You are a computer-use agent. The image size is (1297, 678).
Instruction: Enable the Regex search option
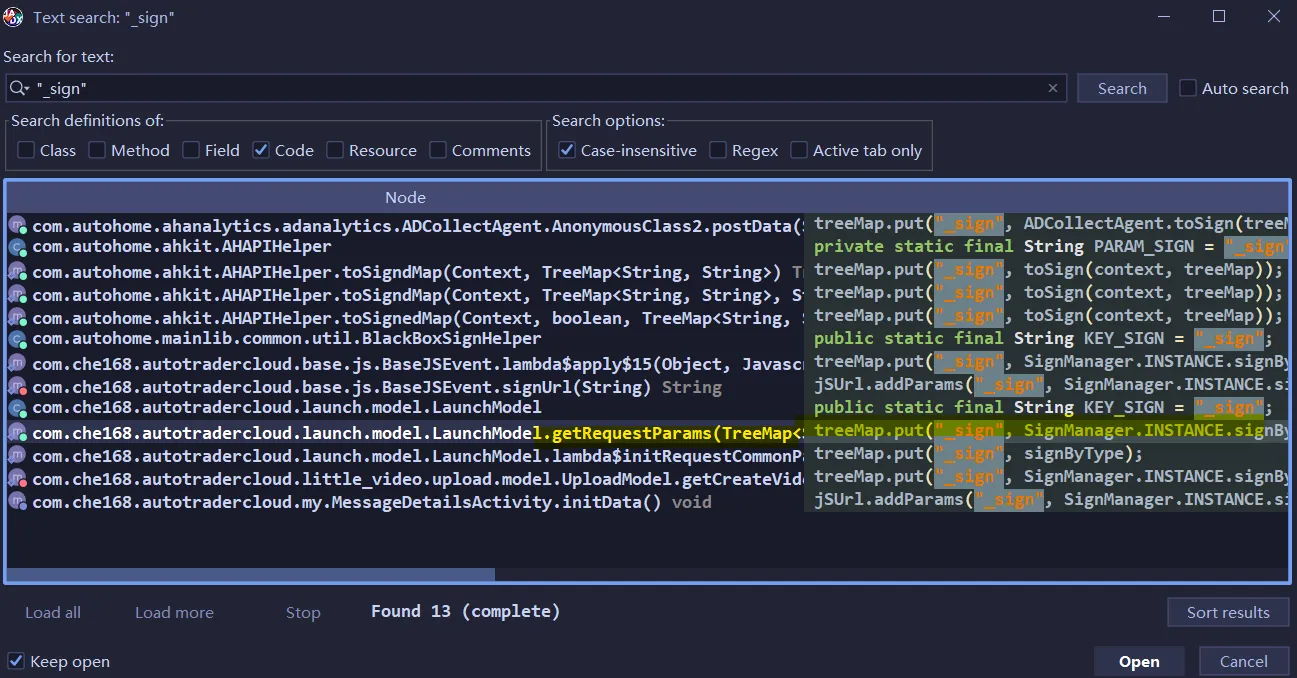[x=718, y=150]
